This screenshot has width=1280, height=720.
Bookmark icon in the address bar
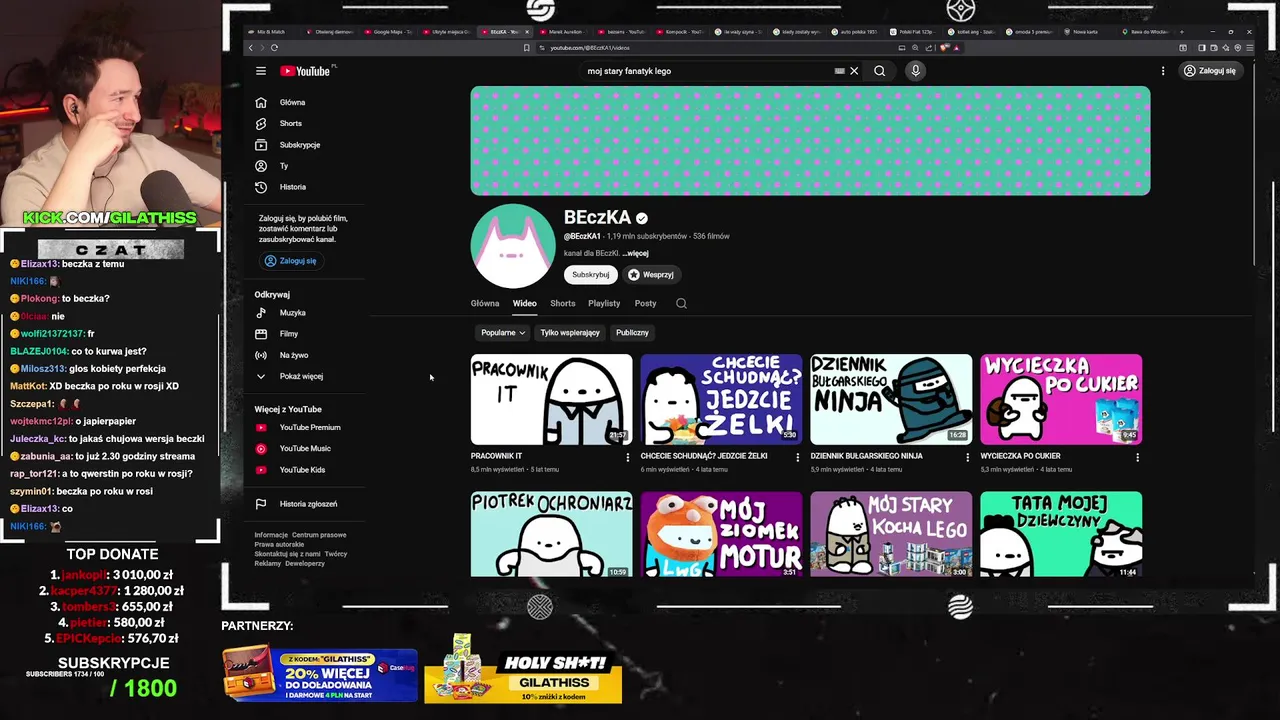(x=526, y=47)
